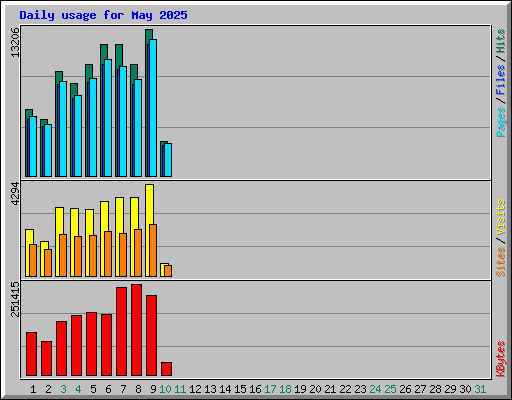This screenshot has height=400, width=512.
Task: Select day "15" on the x-axis
Action: (240, 389)
